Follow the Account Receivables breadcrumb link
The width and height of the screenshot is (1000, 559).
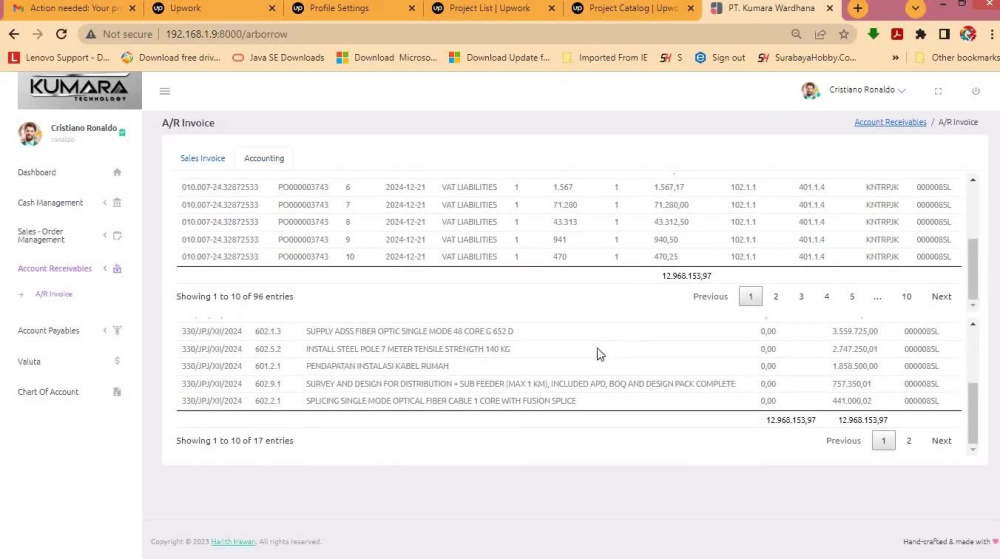[890, 122]
